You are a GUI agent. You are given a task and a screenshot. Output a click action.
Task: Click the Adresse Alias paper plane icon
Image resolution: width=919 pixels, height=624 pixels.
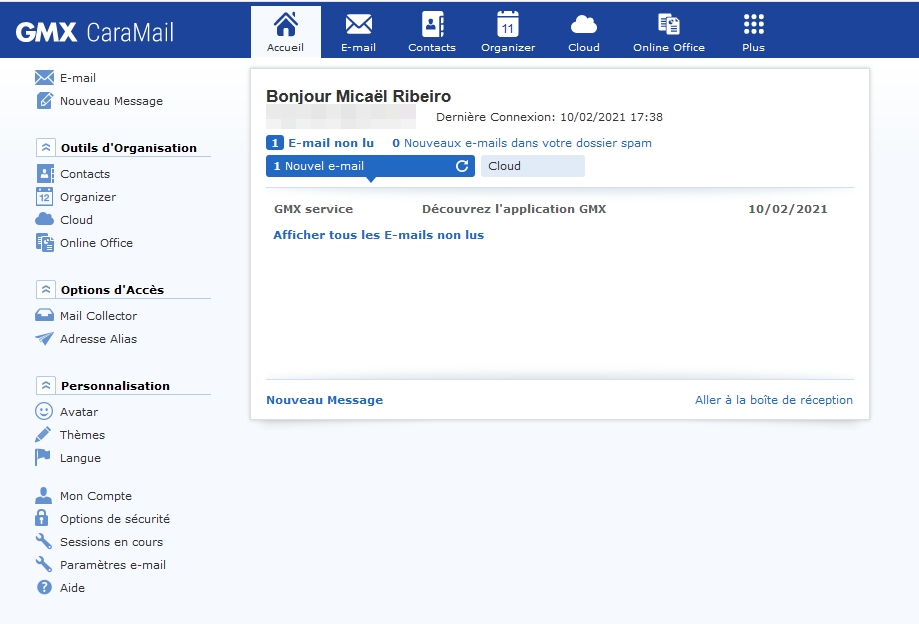tap(45, 339)
